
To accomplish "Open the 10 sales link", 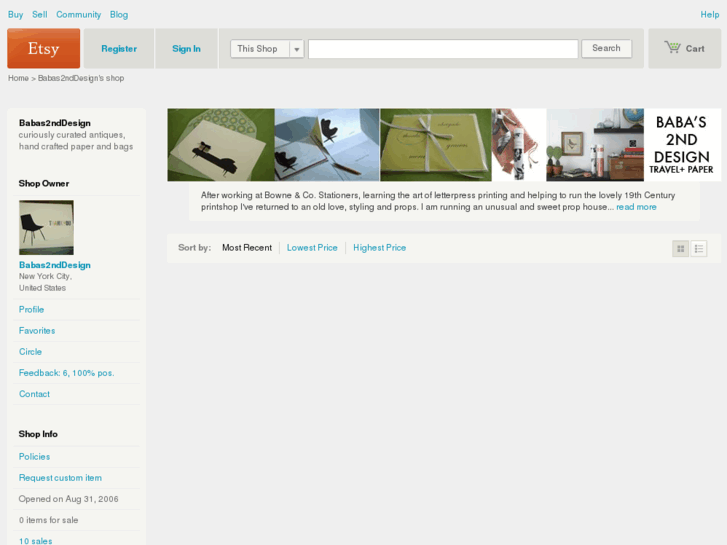I will coord(35,541).
